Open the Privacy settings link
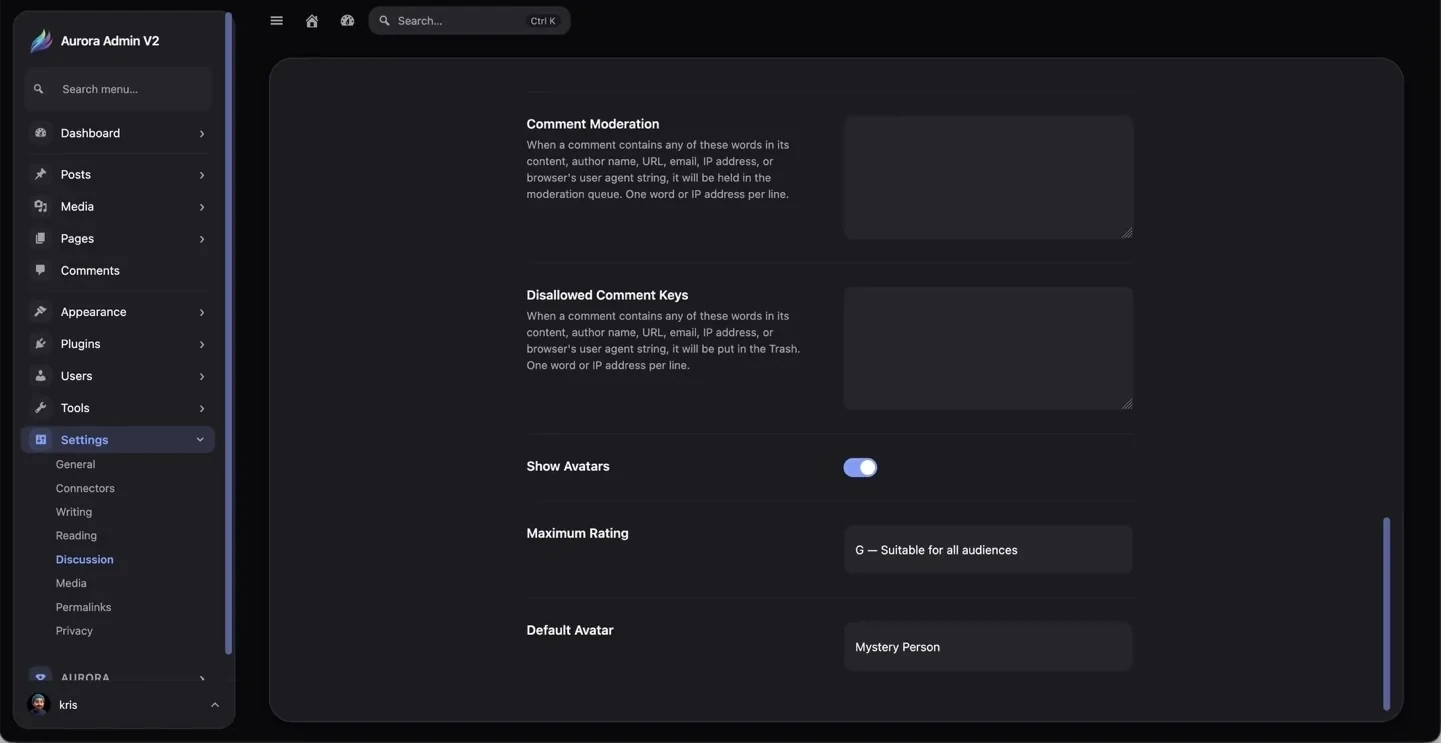The image size is (1441, 743). pyautogui.click(x=74, y=631)
